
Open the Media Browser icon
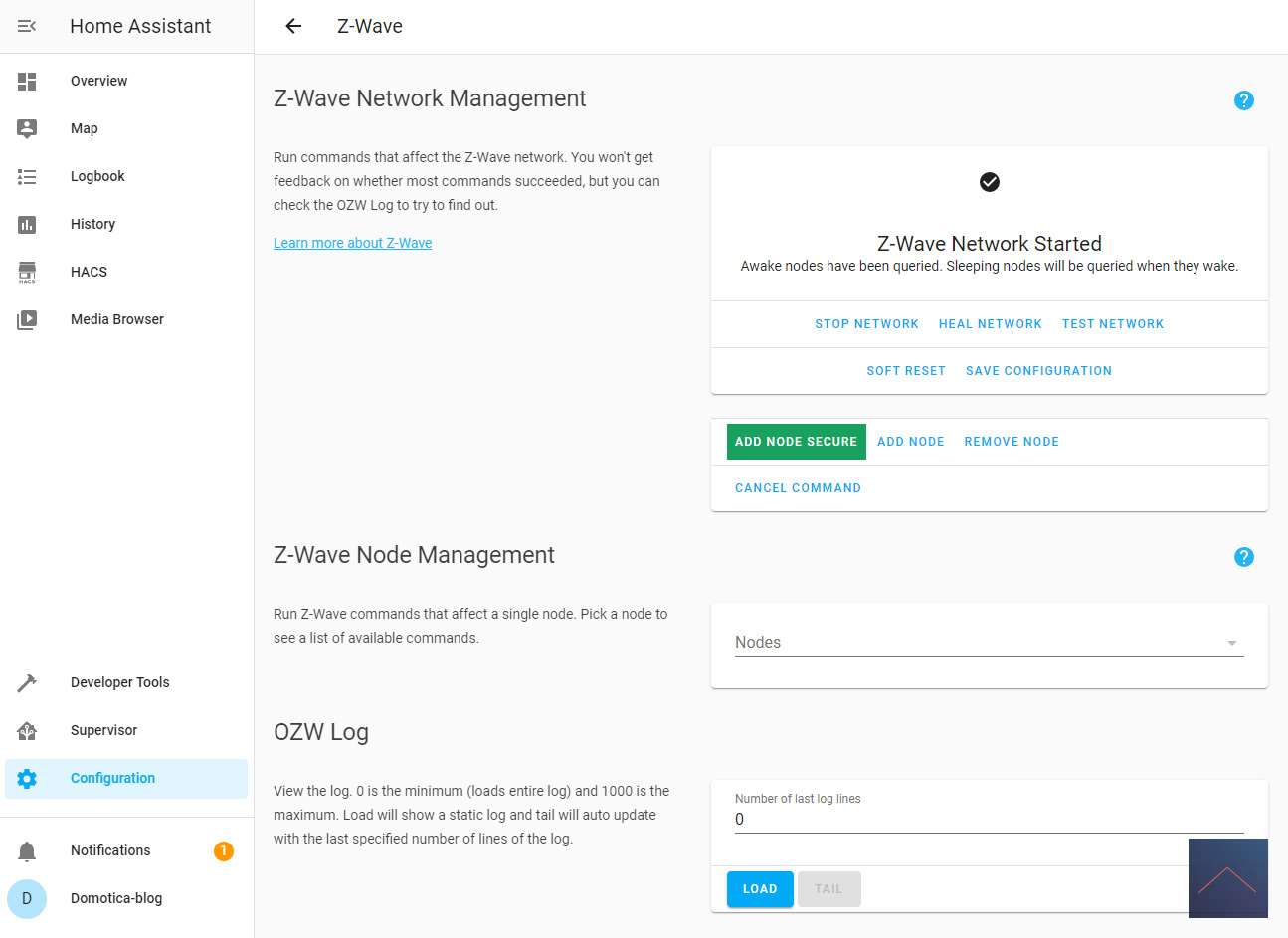(27, 319)
